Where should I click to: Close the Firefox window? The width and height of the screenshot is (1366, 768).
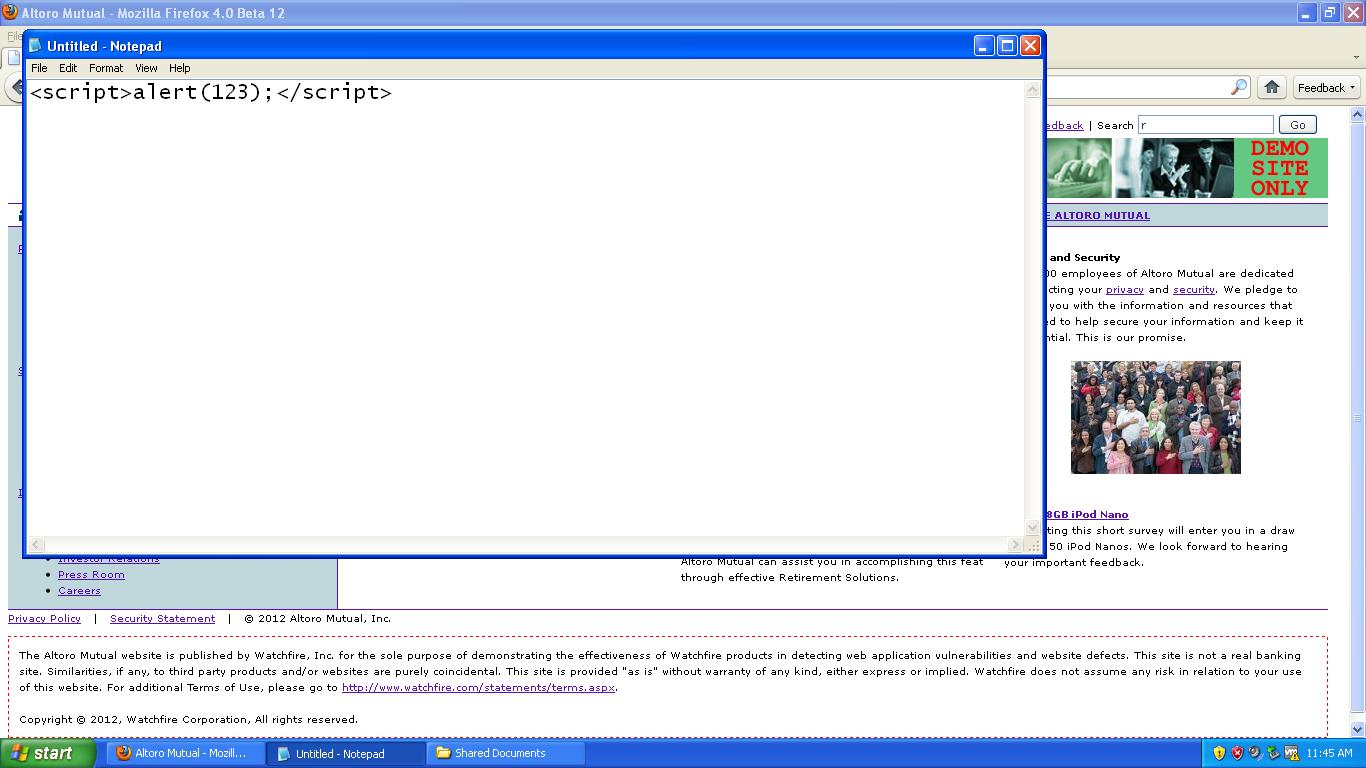pyautogui.click(x=1352, y=13)
